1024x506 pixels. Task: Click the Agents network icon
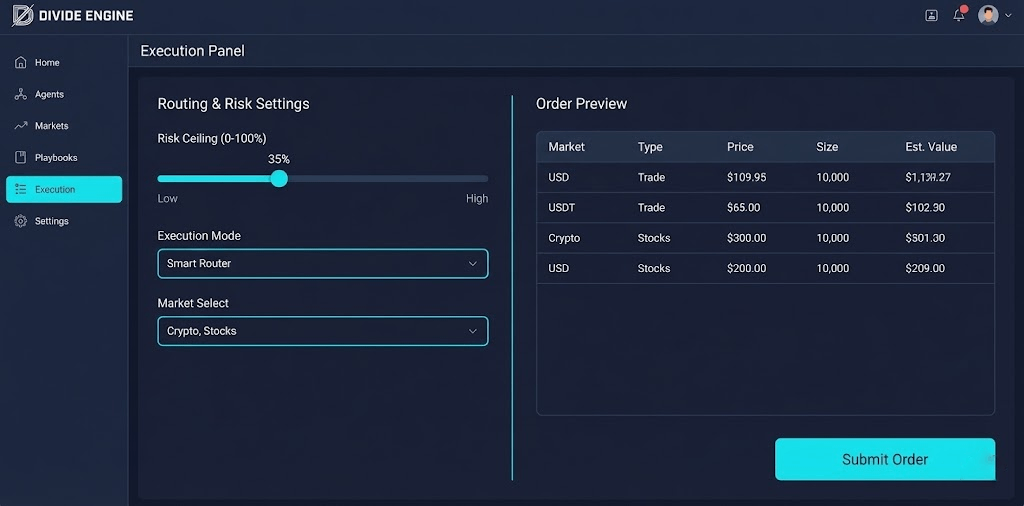pyautogui.click(x=21, y=94)
